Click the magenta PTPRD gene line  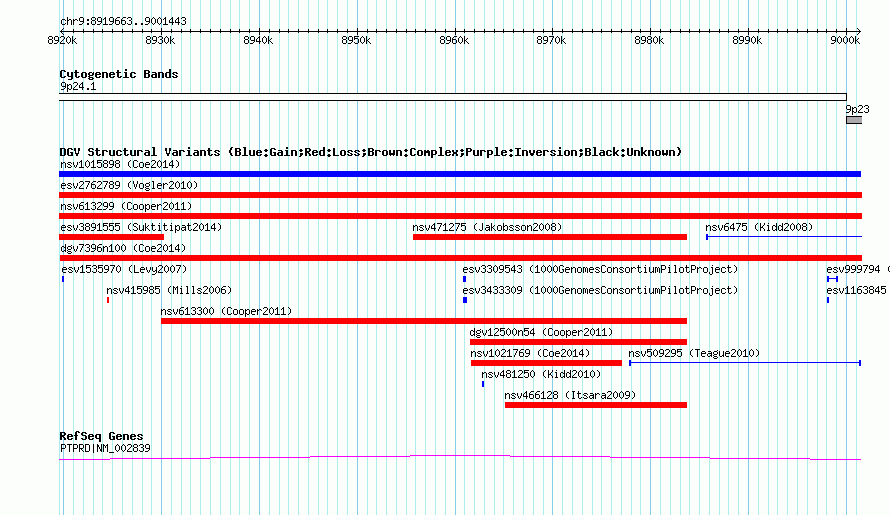click(x=460, y=457)
